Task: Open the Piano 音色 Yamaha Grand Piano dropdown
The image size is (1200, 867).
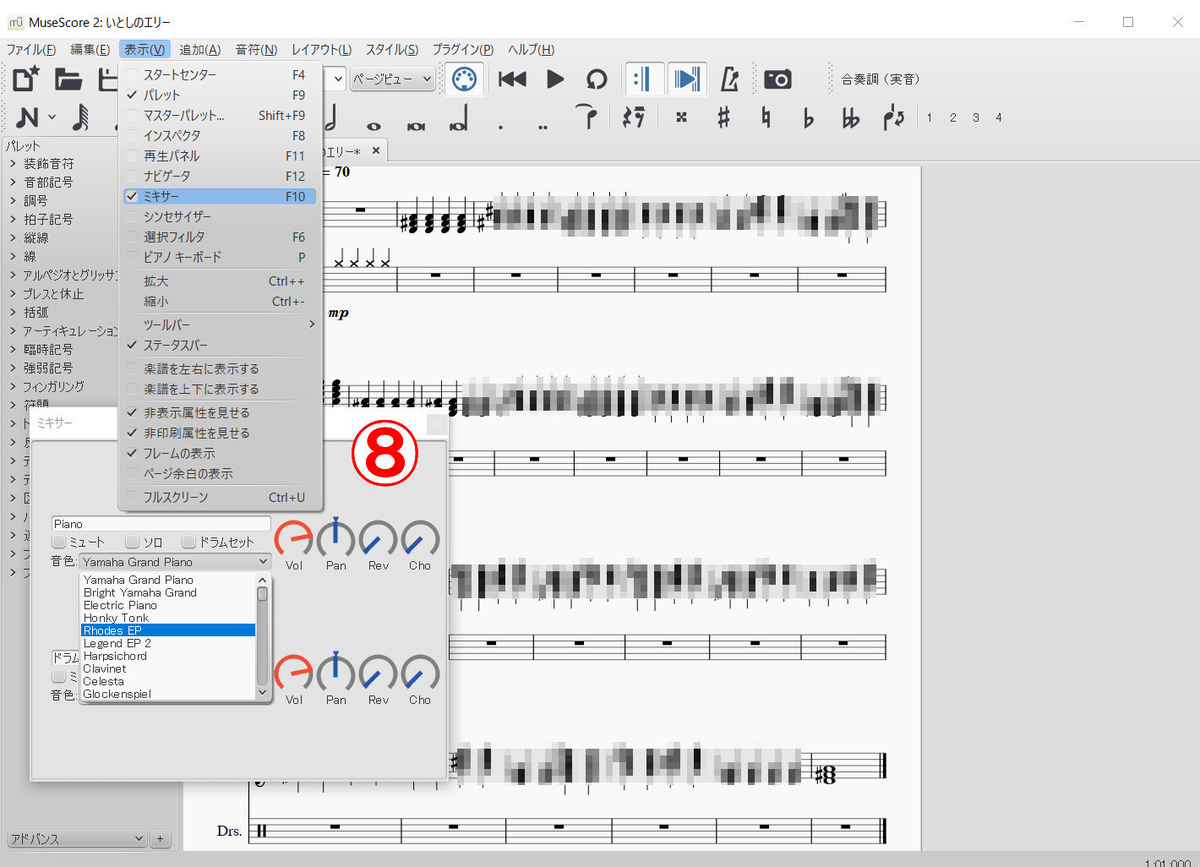Action: click(x=175, y=562)
